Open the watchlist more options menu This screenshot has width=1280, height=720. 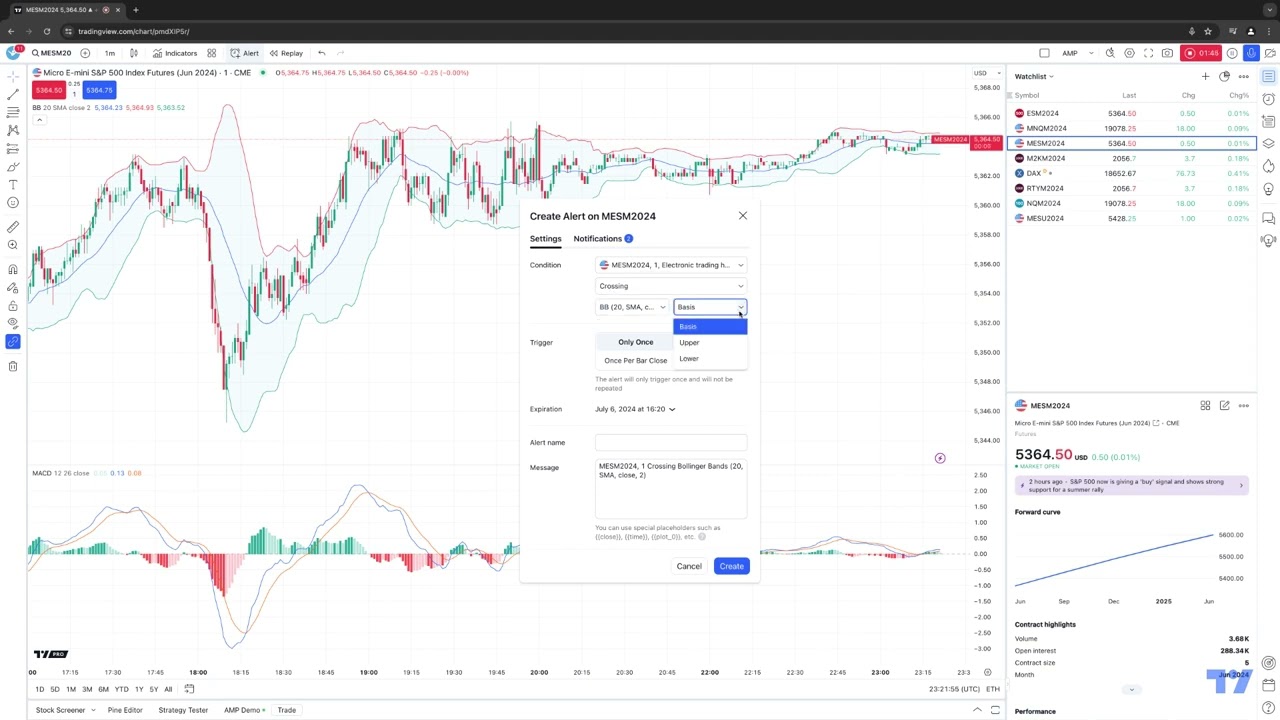pyautogui.click(x=1243, y=76)
